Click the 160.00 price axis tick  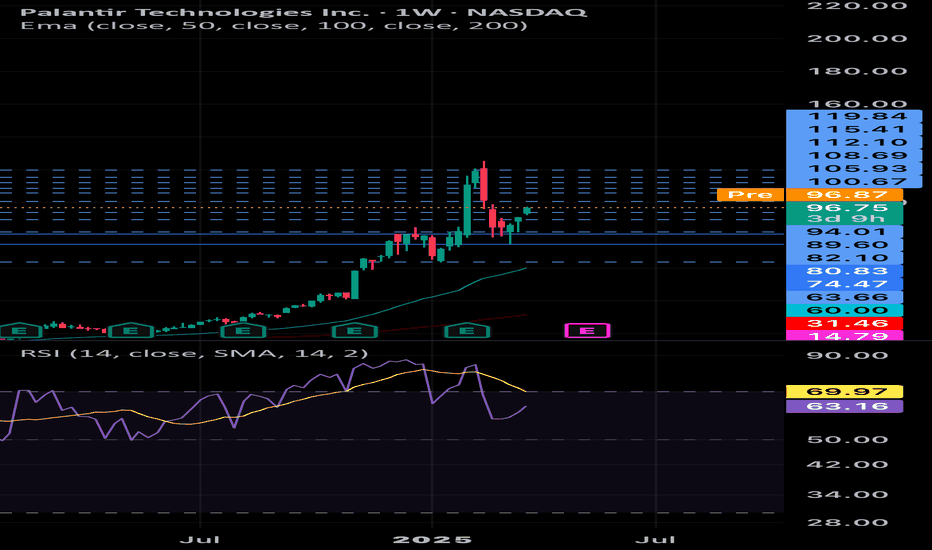(x=857, y=104)
